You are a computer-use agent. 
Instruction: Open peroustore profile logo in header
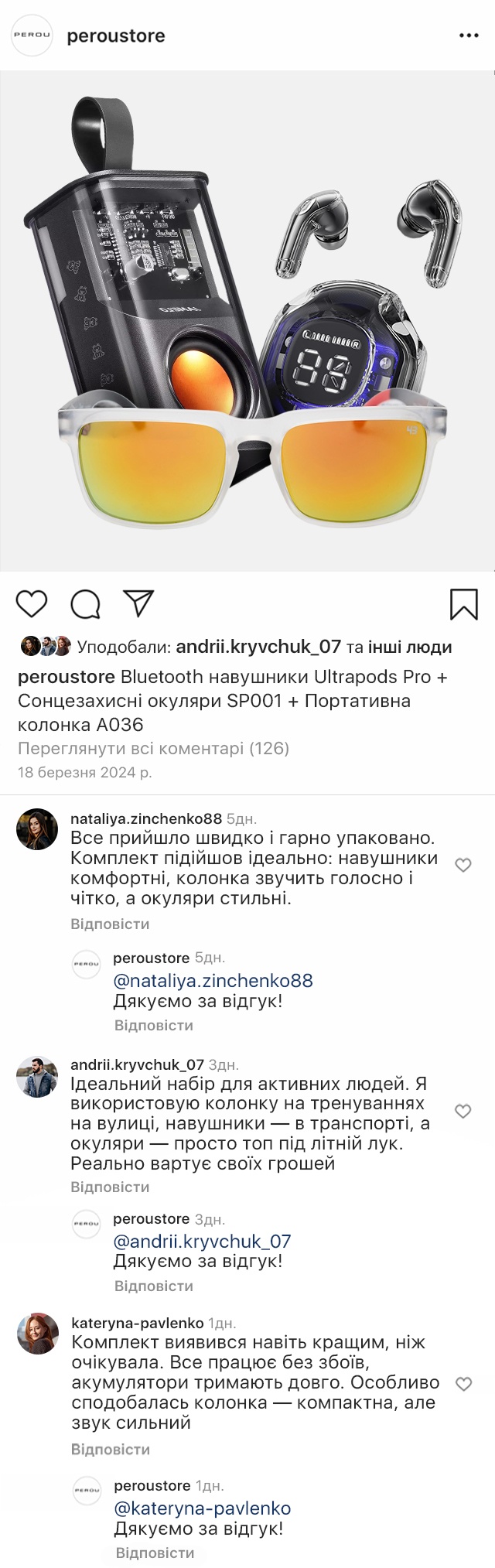(x=32, y=36)
